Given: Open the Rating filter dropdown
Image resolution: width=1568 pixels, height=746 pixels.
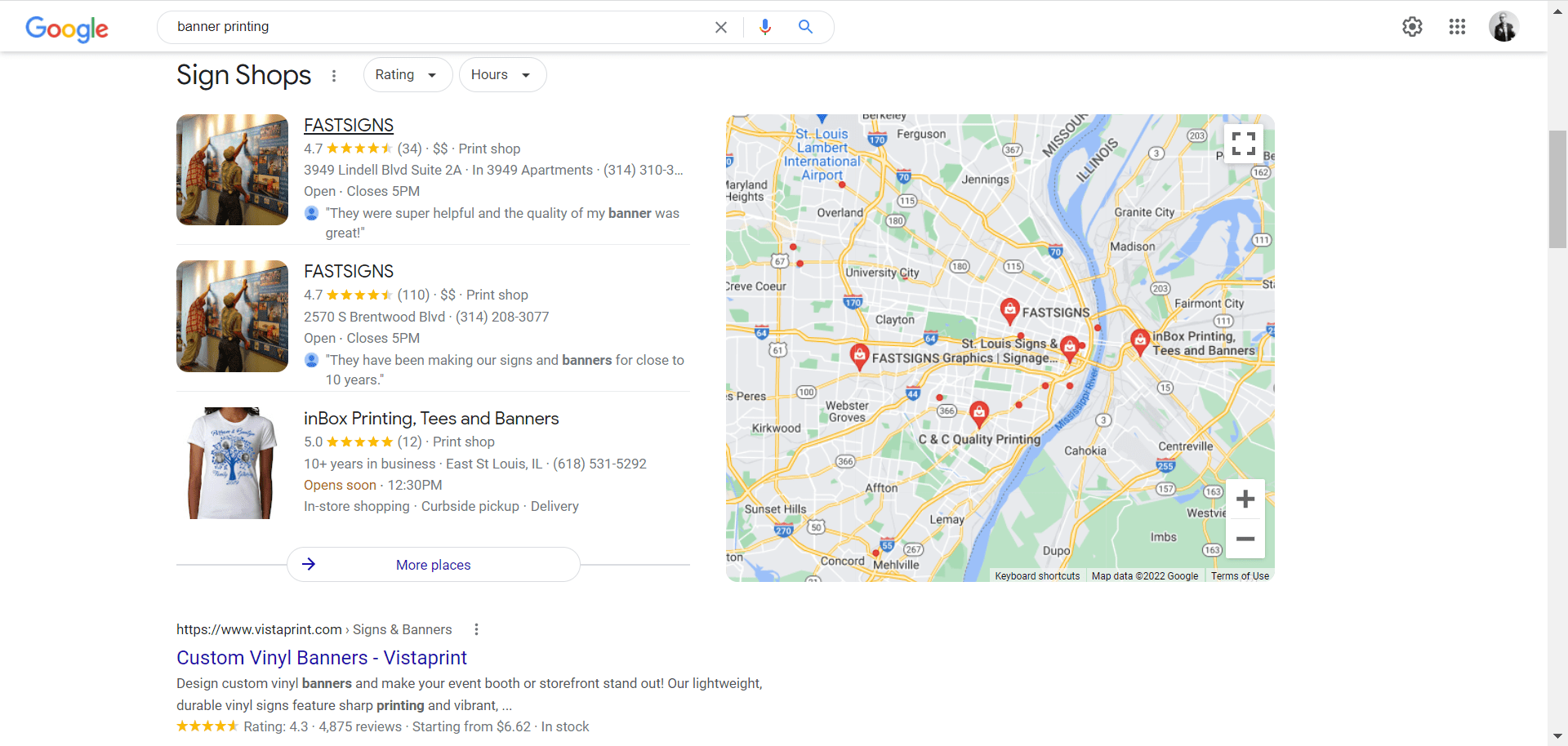Looking at the screenshot, I should click(408, 75).
